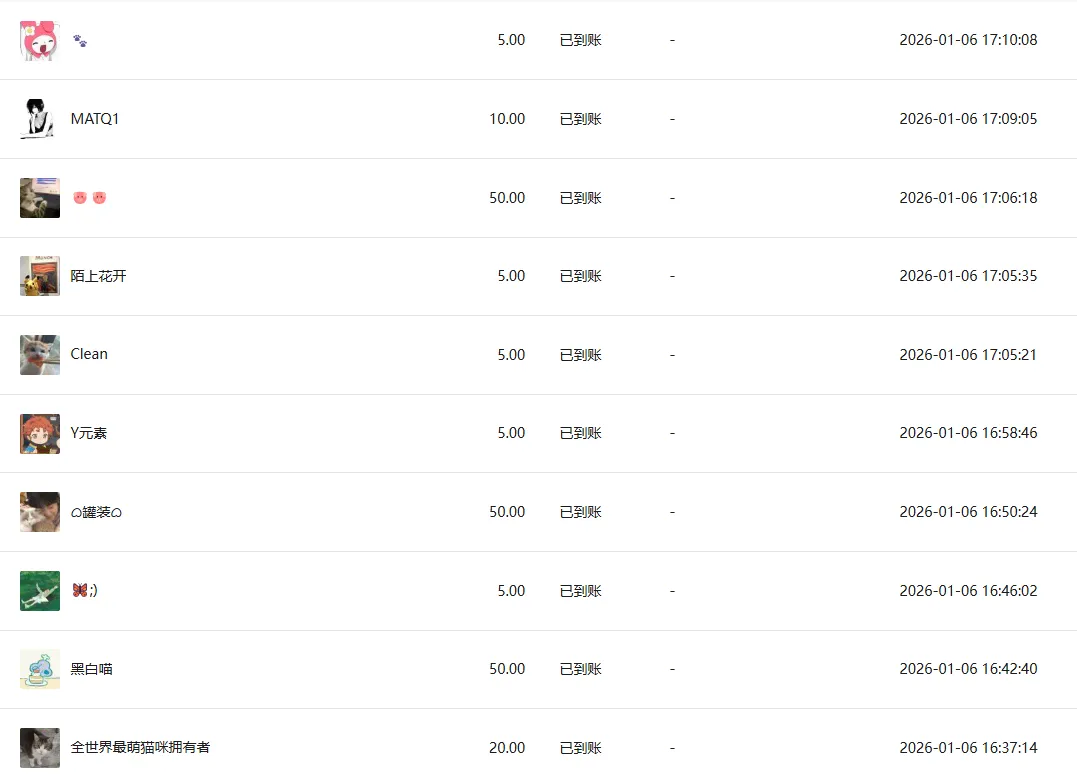Click the avatar beside the pig emojis
This screenshot has height=783, width=1077.
40,198
